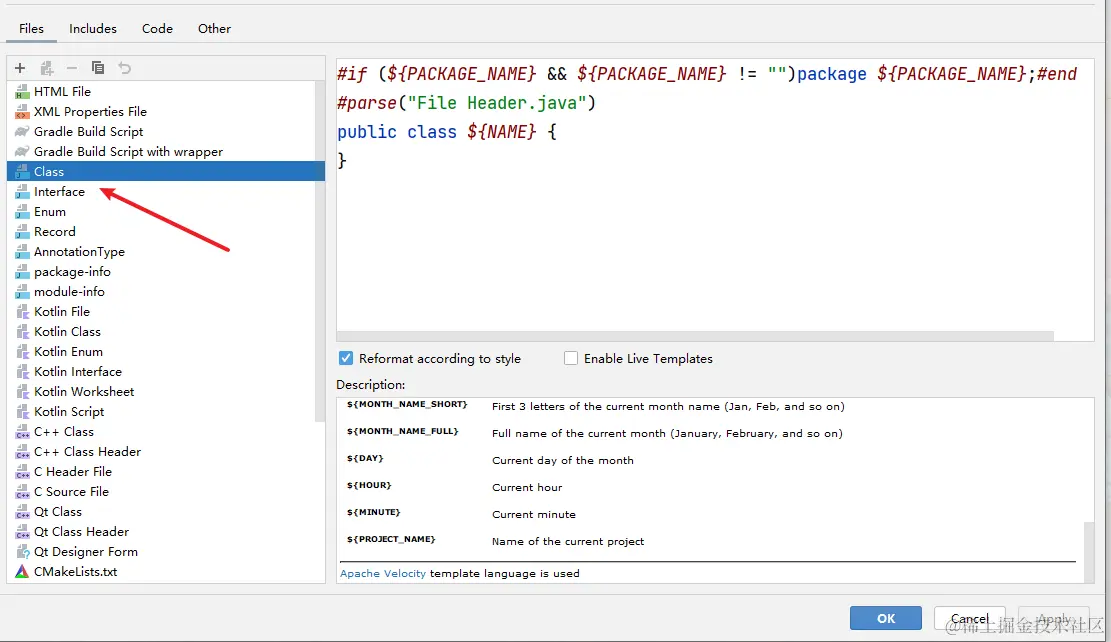Click the template editor horizontal scrollbar
The height and width of the screenshot is (642, 1111).
[695, 336]
